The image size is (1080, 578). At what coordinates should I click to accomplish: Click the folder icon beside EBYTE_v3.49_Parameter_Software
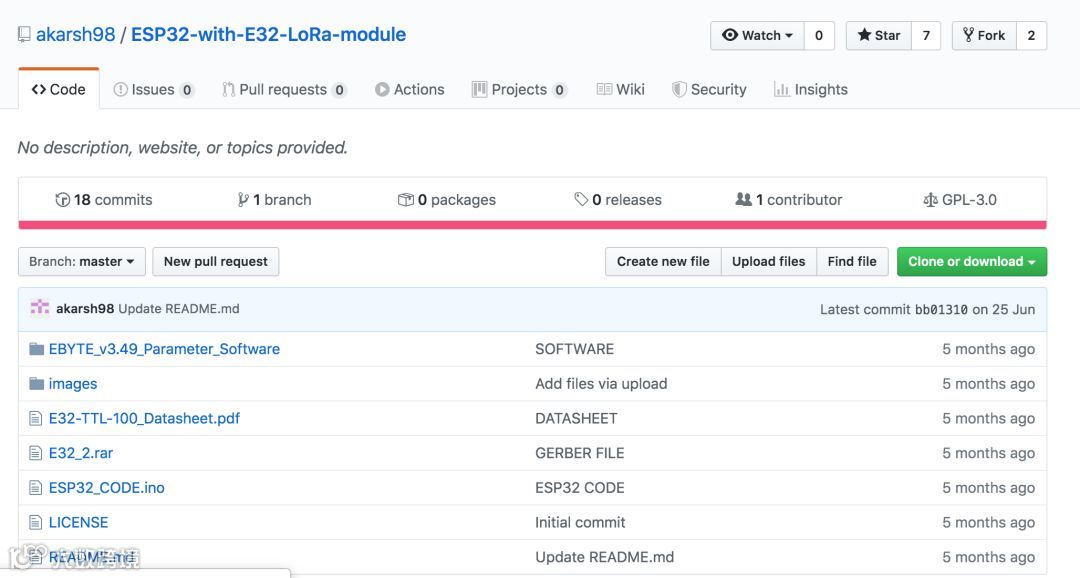pyautogui.click(x=37, y=349)
